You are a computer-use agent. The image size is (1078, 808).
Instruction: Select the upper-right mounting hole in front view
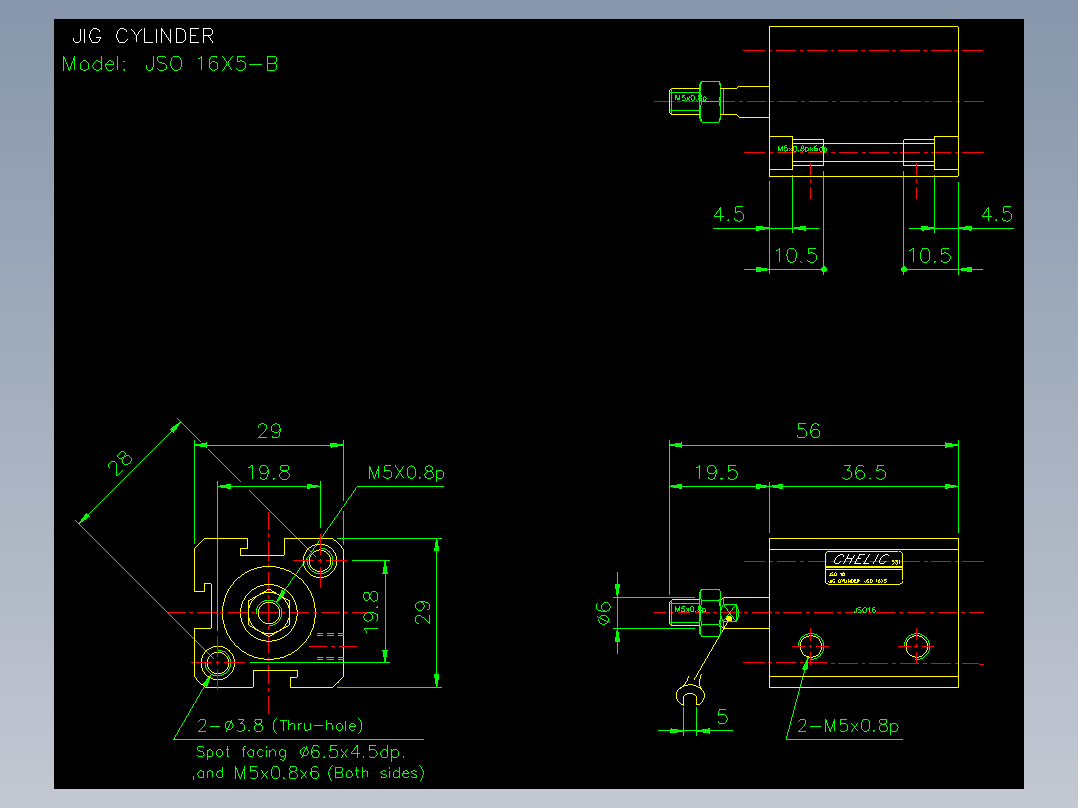pyautogui.click(x=320, y=560)
